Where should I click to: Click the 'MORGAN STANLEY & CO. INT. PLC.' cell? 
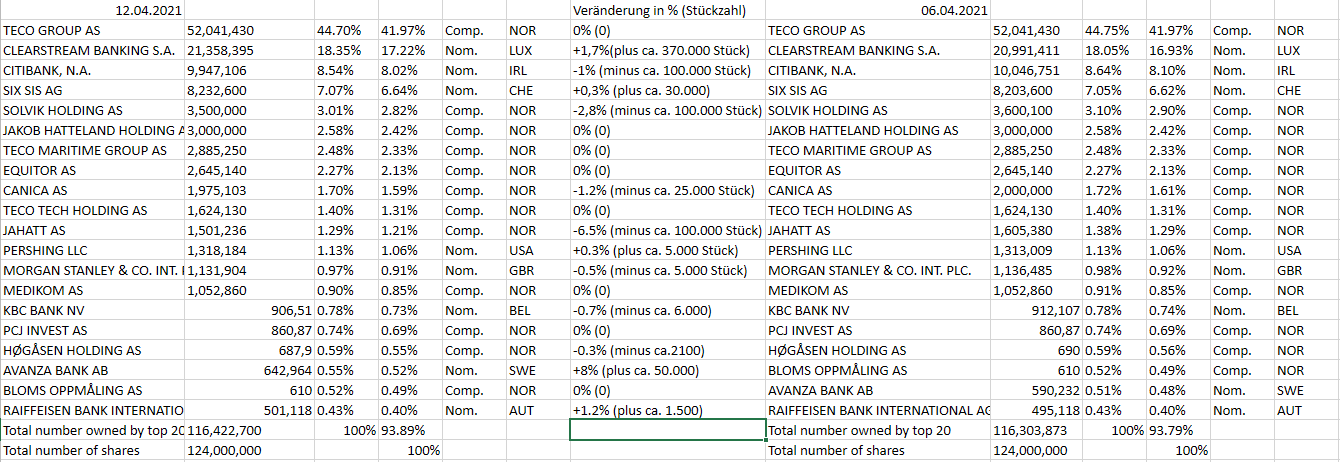(x=868, y=270)
